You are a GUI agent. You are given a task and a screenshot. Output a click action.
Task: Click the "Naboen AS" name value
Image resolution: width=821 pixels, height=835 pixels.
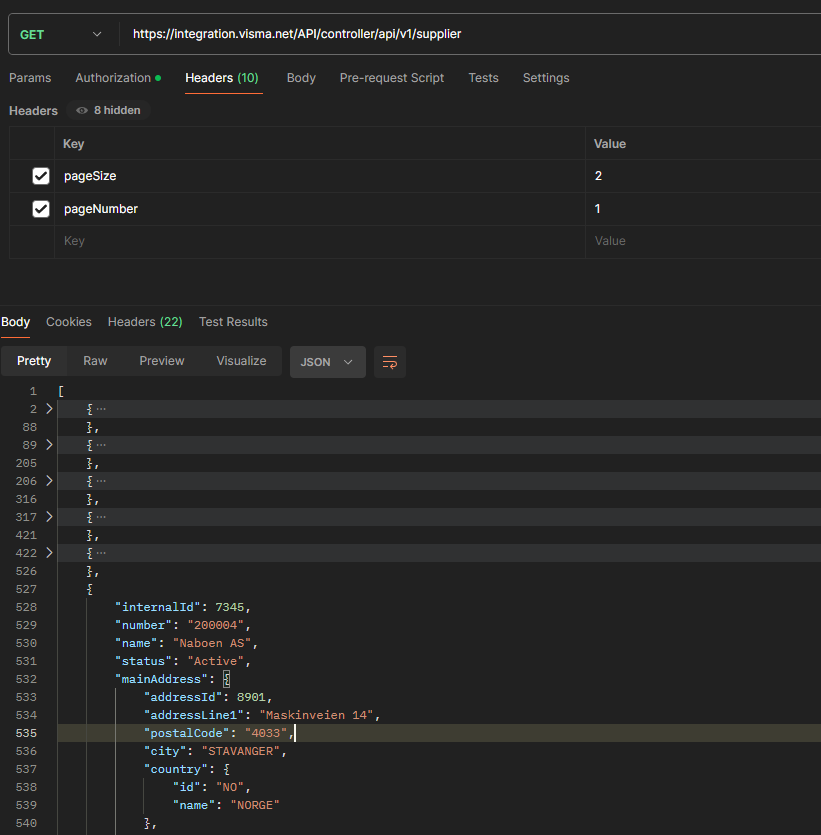(x=212, y=643)
